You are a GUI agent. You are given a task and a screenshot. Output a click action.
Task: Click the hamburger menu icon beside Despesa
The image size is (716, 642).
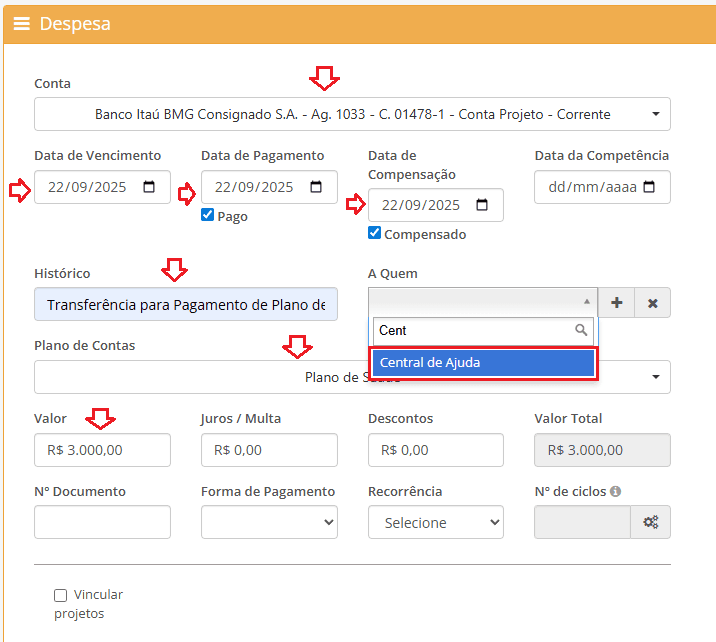click(x=21, y=24)
